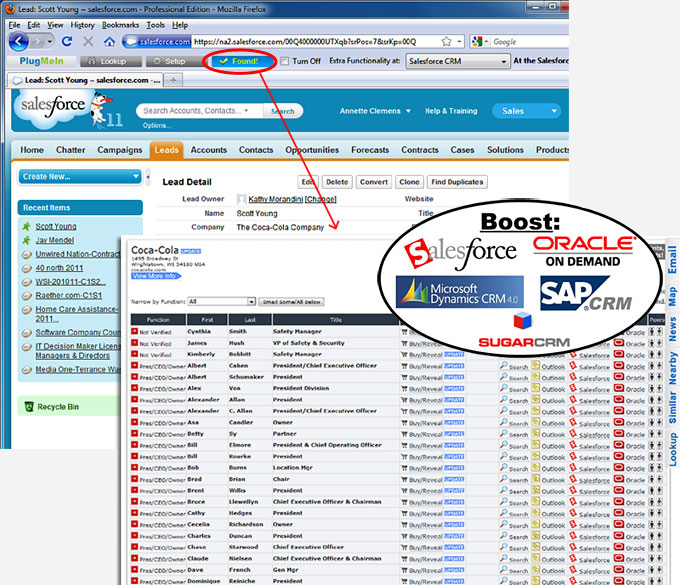Open the 40 north 2011 recent item
The height and width of the screenshot is (585, 680).
pyautogui.click(x=59, y=268)
